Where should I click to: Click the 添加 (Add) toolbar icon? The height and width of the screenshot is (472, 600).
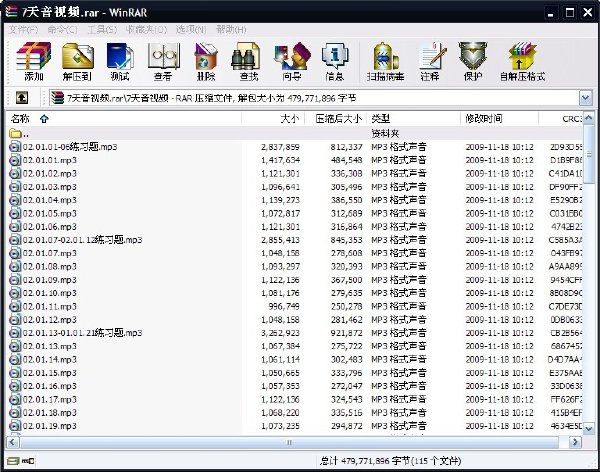pos(34,61)
